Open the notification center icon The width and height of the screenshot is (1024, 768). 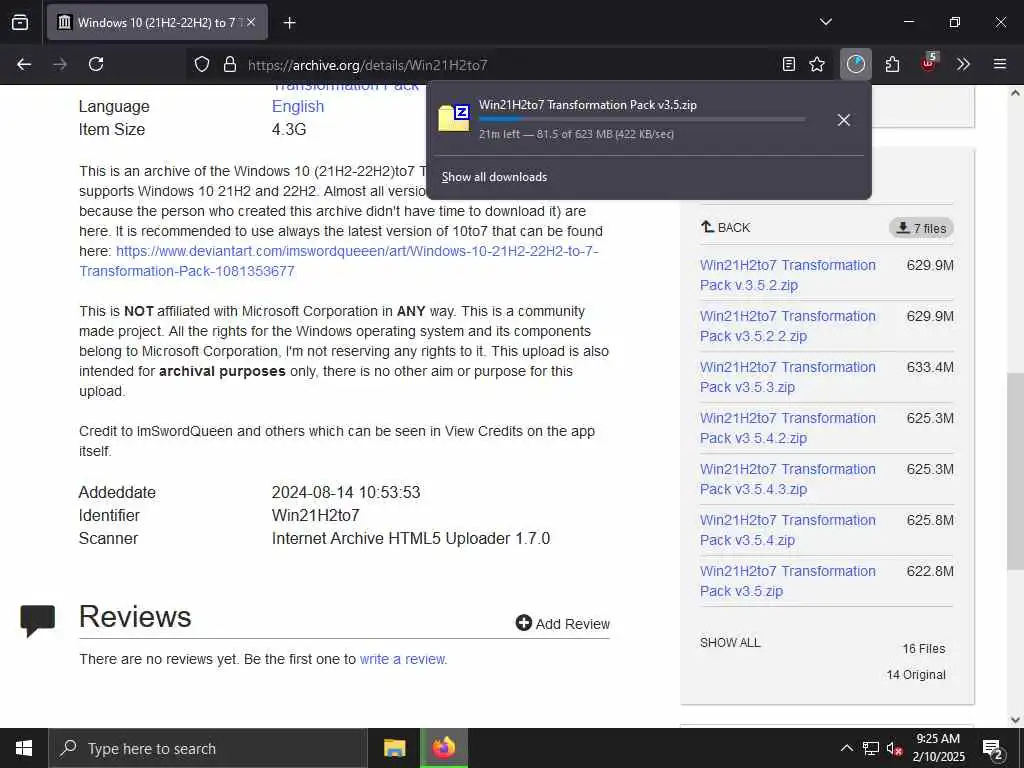[993, 749]
